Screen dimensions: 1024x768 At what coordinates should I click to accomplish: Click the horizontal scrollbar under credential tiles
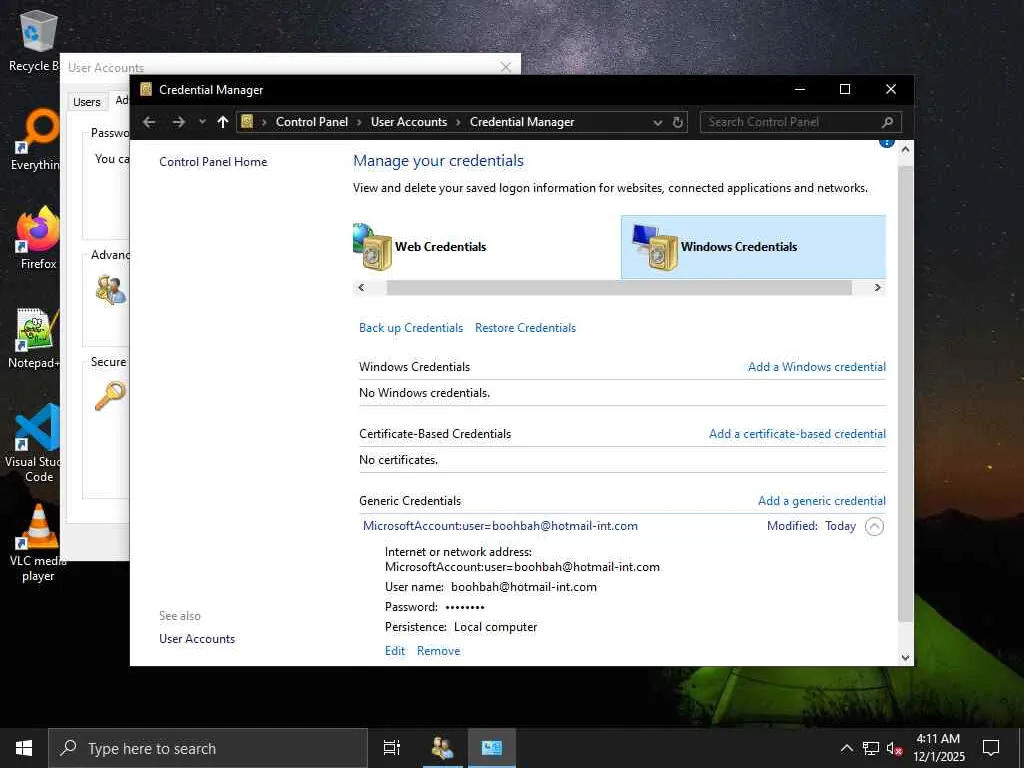618,288
